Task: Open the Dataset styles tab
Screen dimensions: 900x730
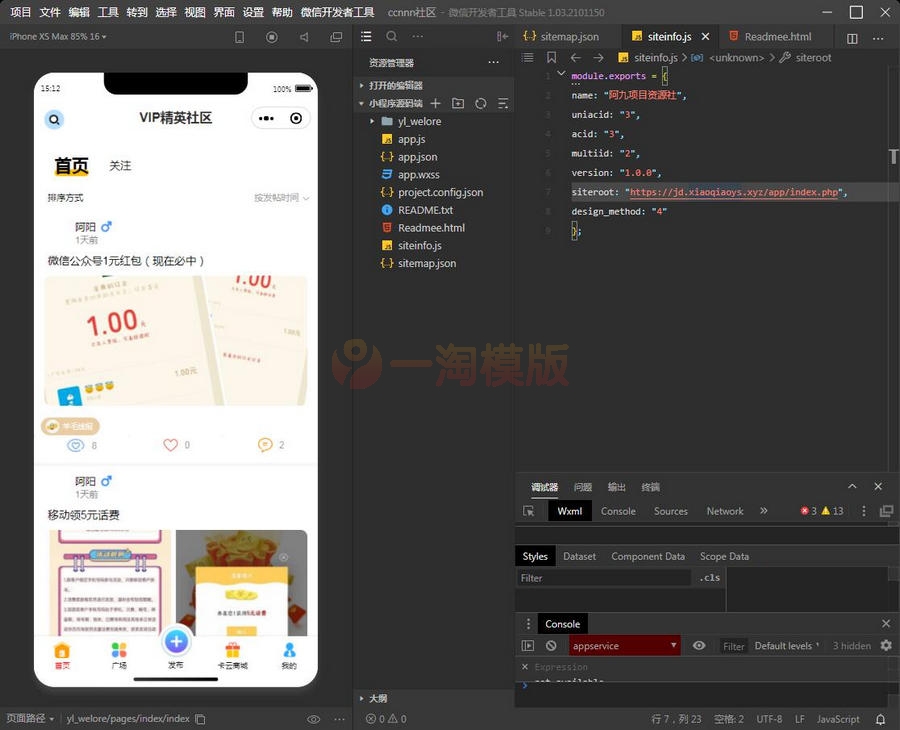Action: [579, 556]
